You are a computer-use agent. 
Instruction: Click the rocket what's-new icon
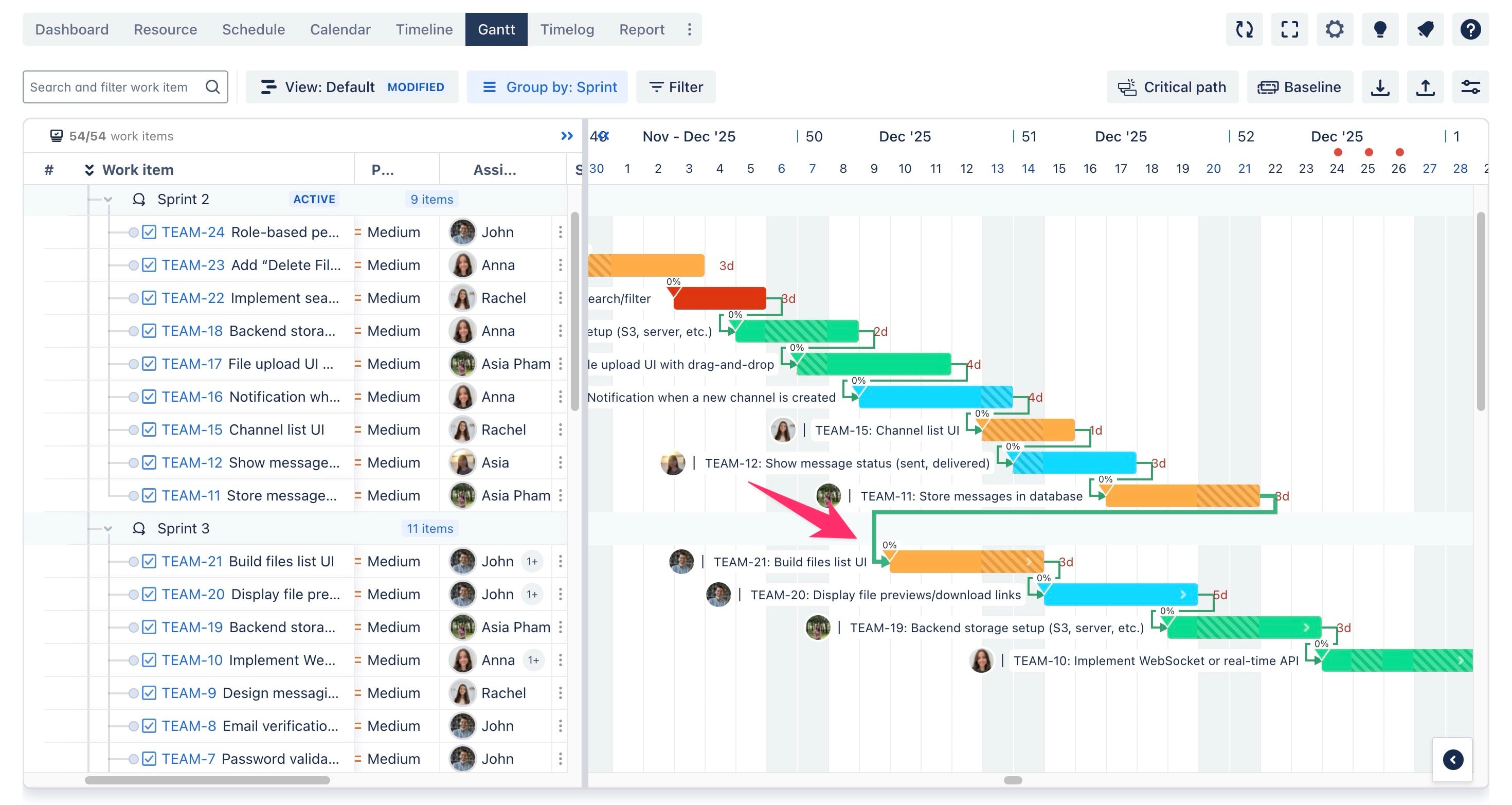tap(1425, 29)
